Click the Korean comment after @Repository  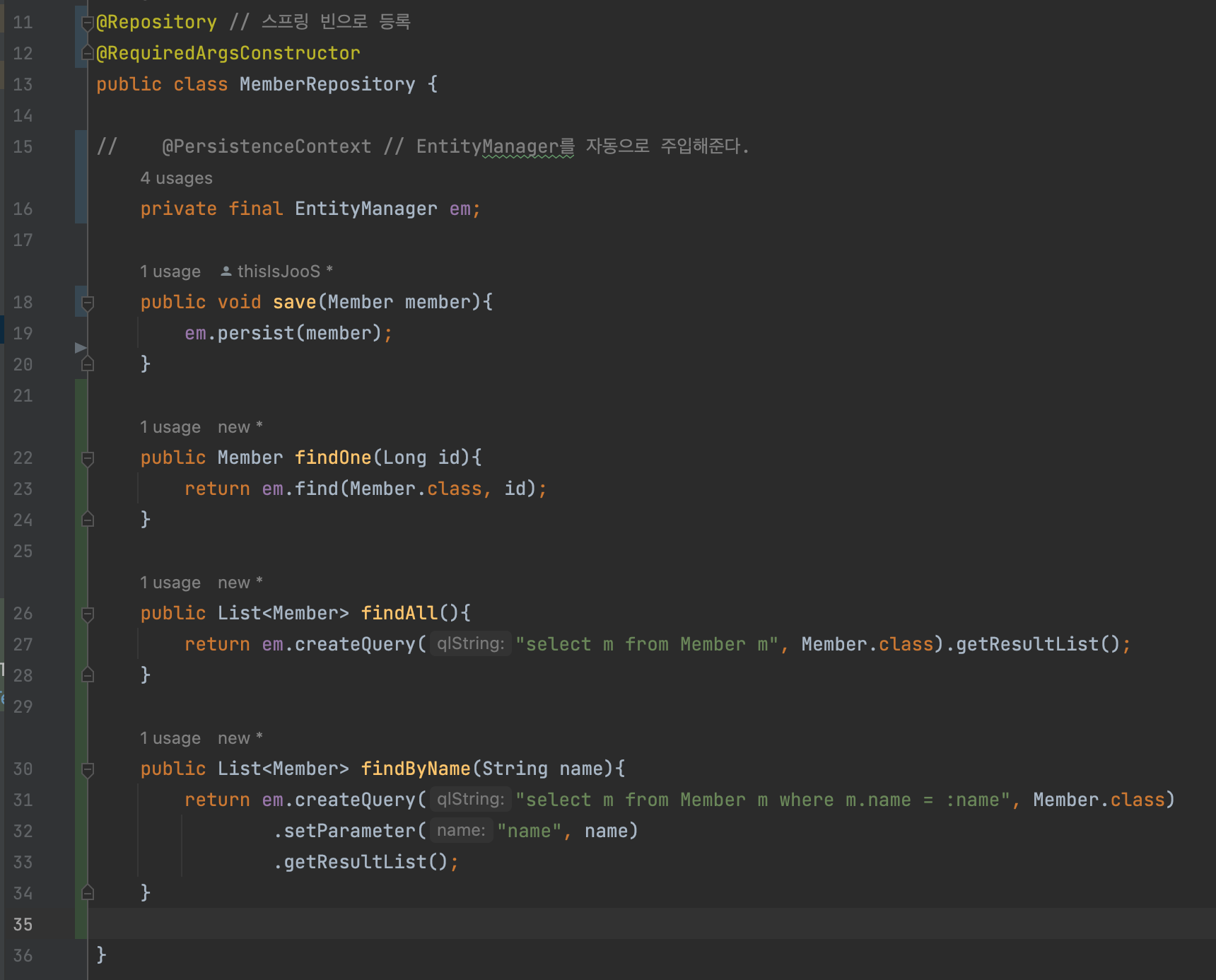[x=320, y=22]
